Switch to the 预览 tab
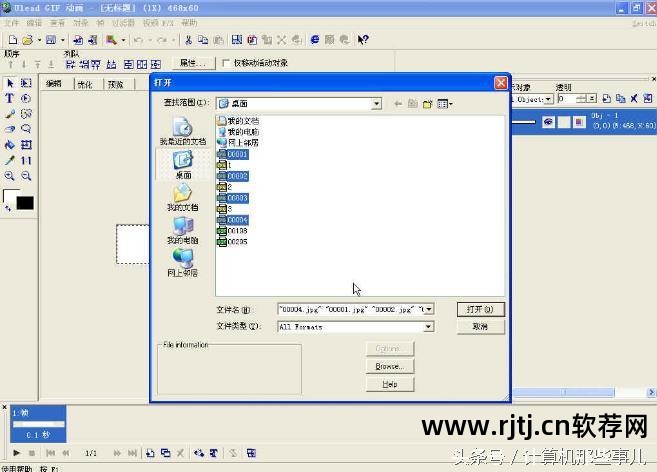Viewport: 657px width, 472px height. click(116, 84)
